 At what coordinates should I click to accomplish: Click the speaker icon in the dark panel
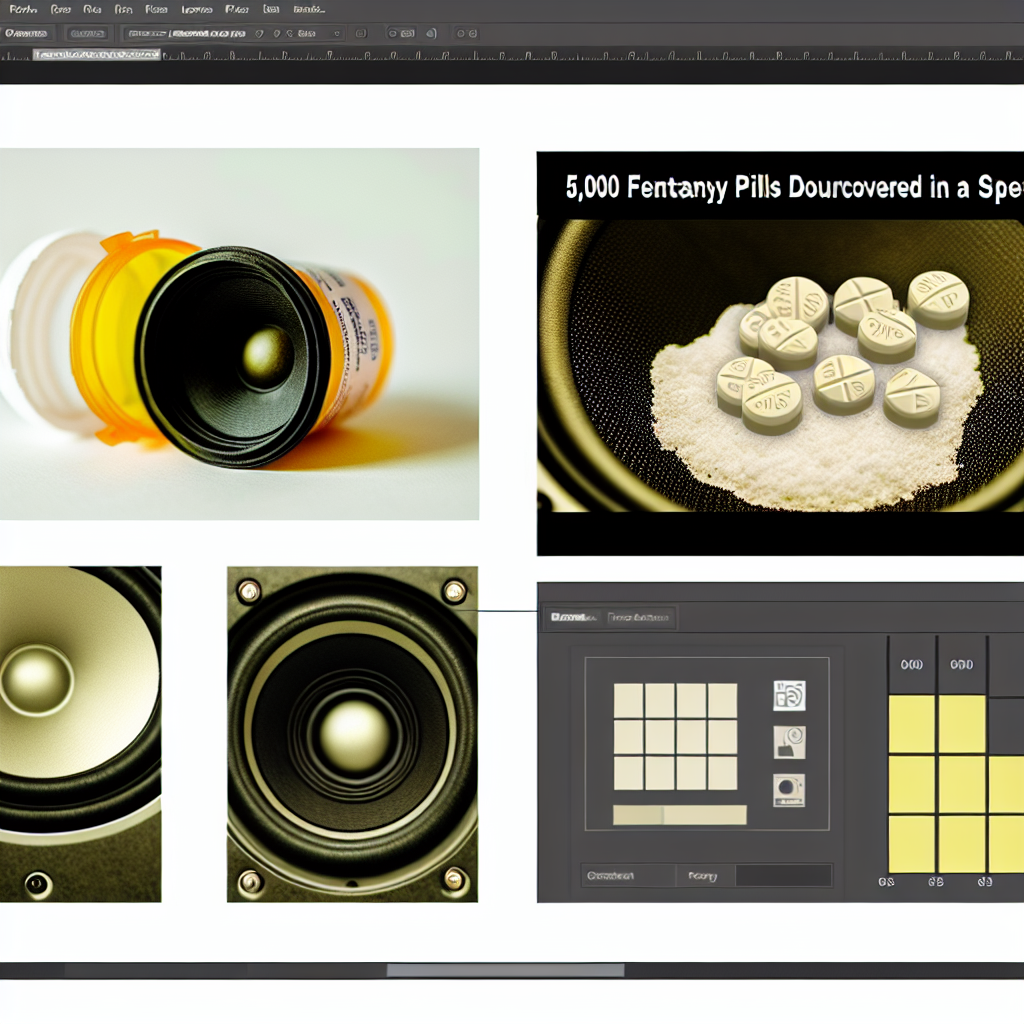(x=789, y=696)
